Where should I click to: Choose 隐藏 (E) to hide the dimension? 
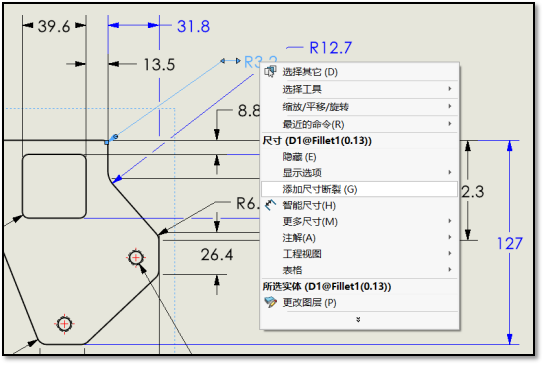point(359,157)
